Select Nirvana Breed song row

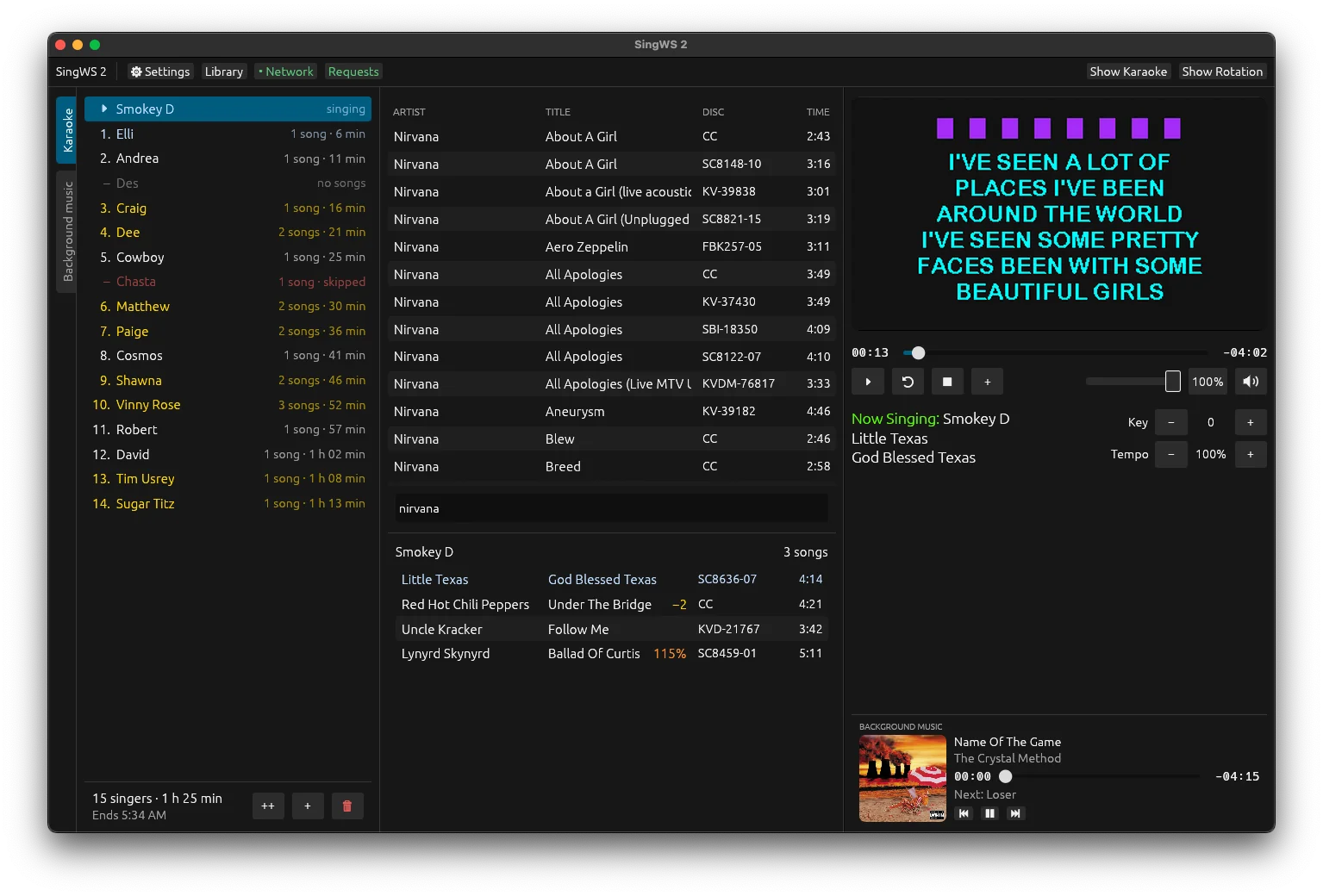[x=611, y=466]
